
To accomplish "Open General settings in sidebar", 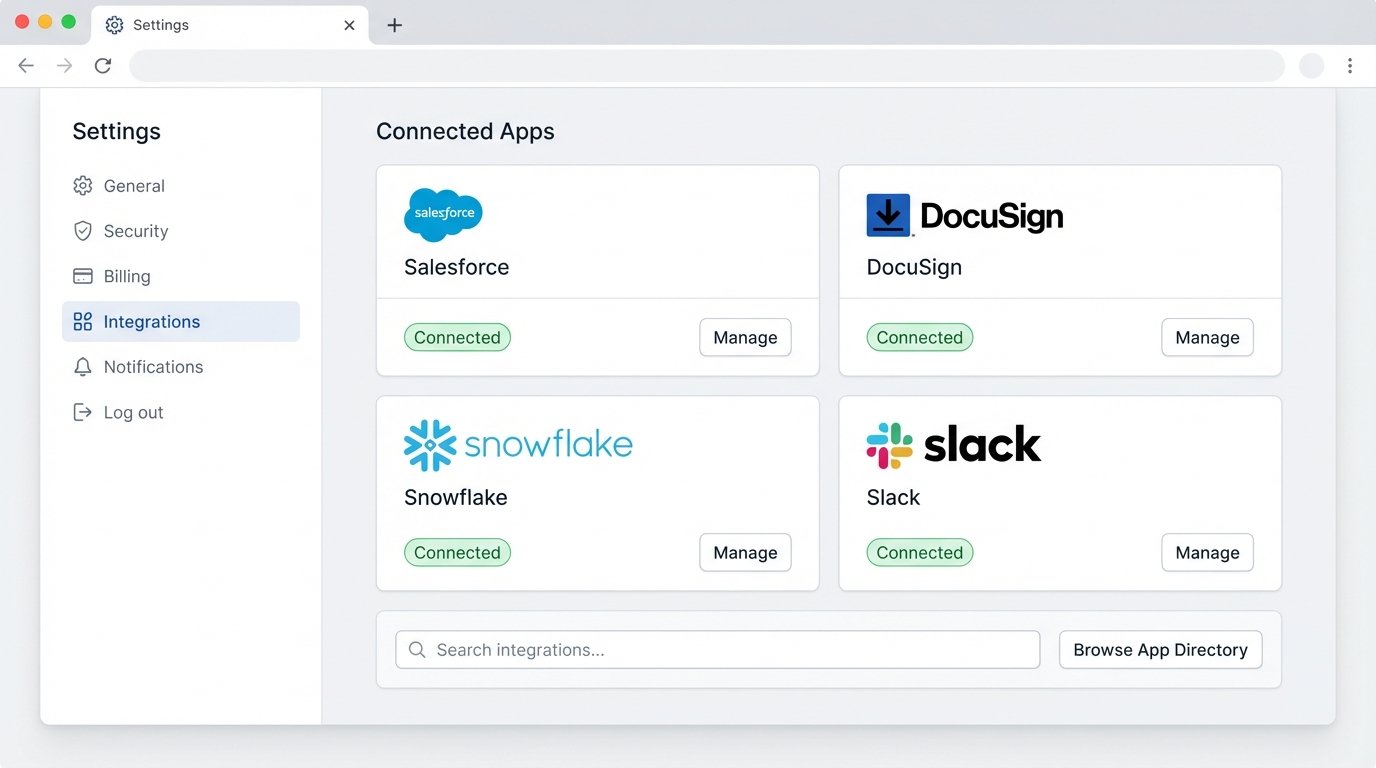I will (133, 186).
